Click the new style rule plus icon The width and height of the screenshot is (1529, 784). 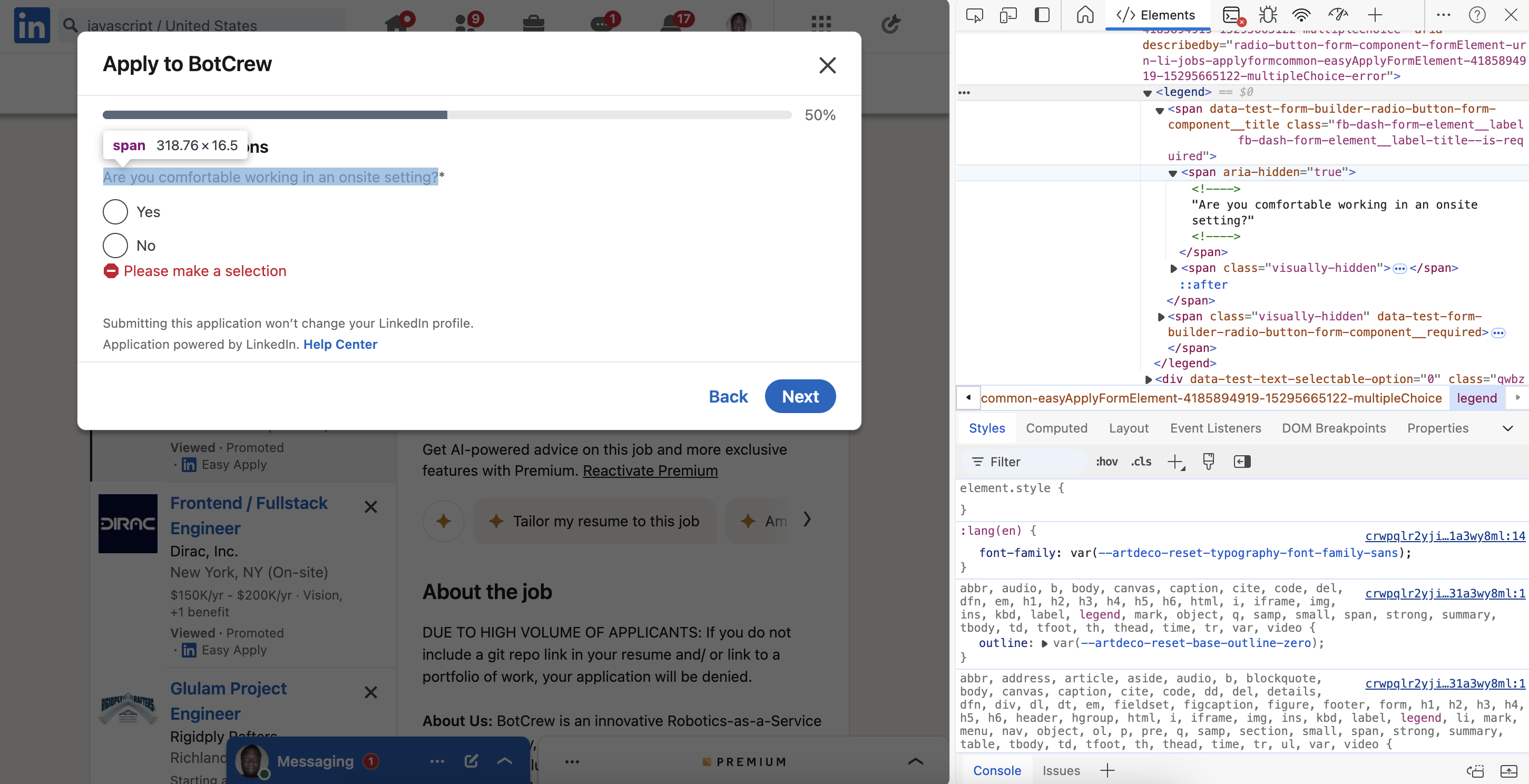[x=1175, y=462]
